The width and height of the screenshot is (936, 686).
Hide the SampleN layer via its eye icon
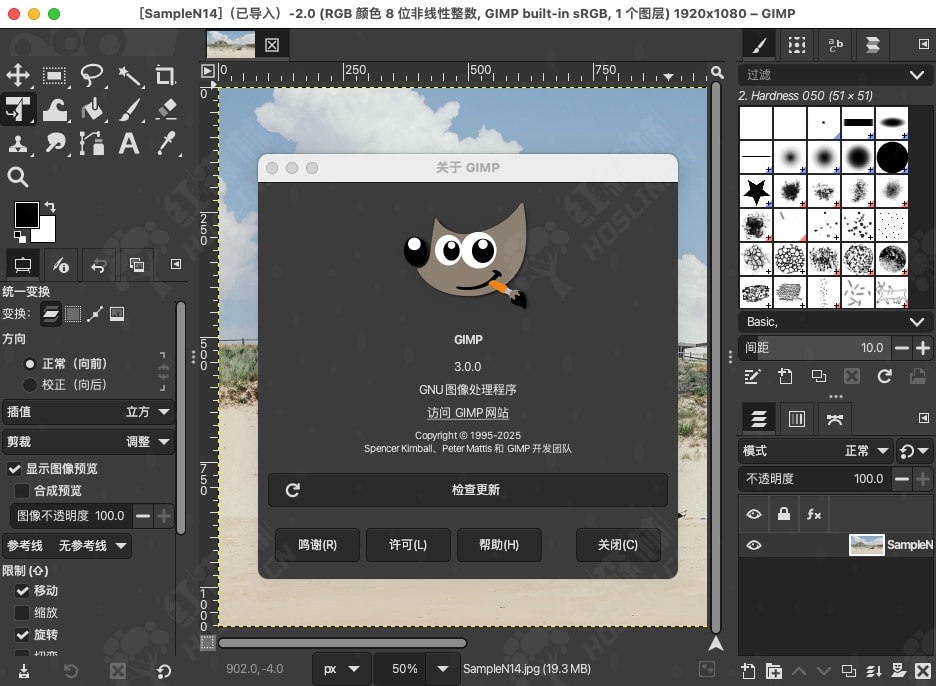tap(754, 545)
